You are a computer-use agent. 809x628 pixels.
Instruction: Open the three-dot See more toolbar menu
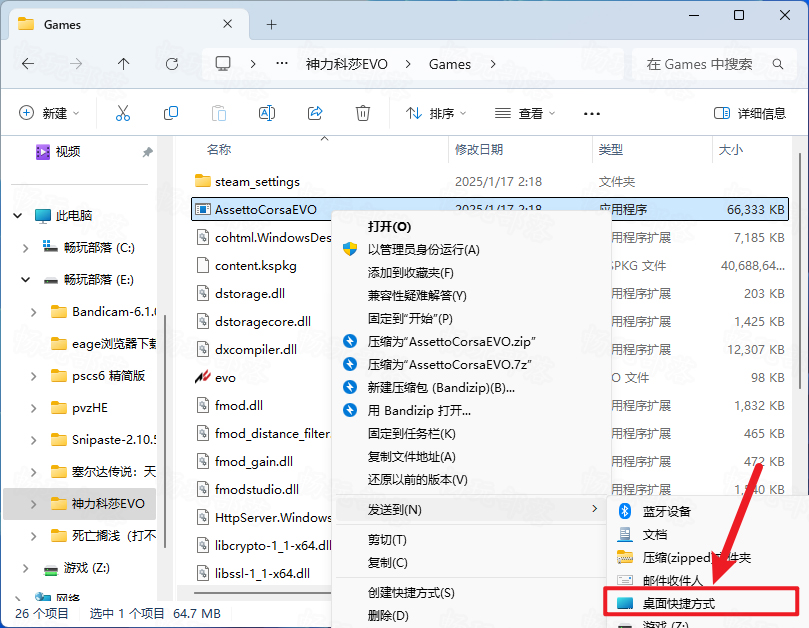point(592,114)
